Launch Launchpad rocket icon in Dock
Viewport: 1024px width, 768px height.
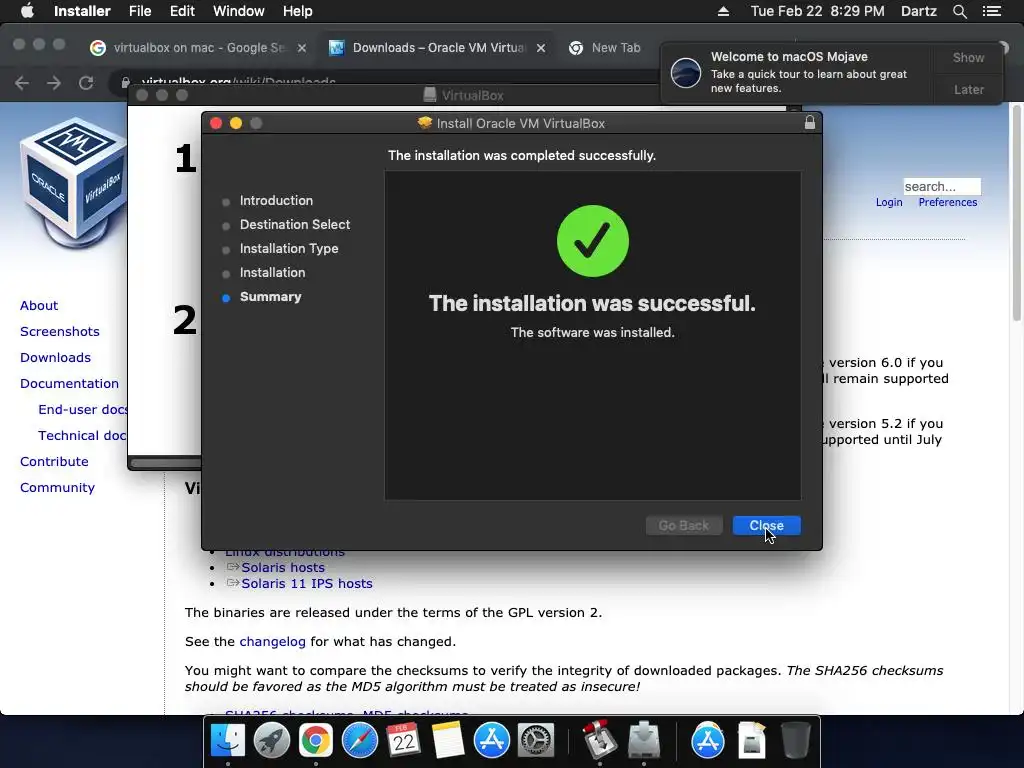(x=272, y=741)
